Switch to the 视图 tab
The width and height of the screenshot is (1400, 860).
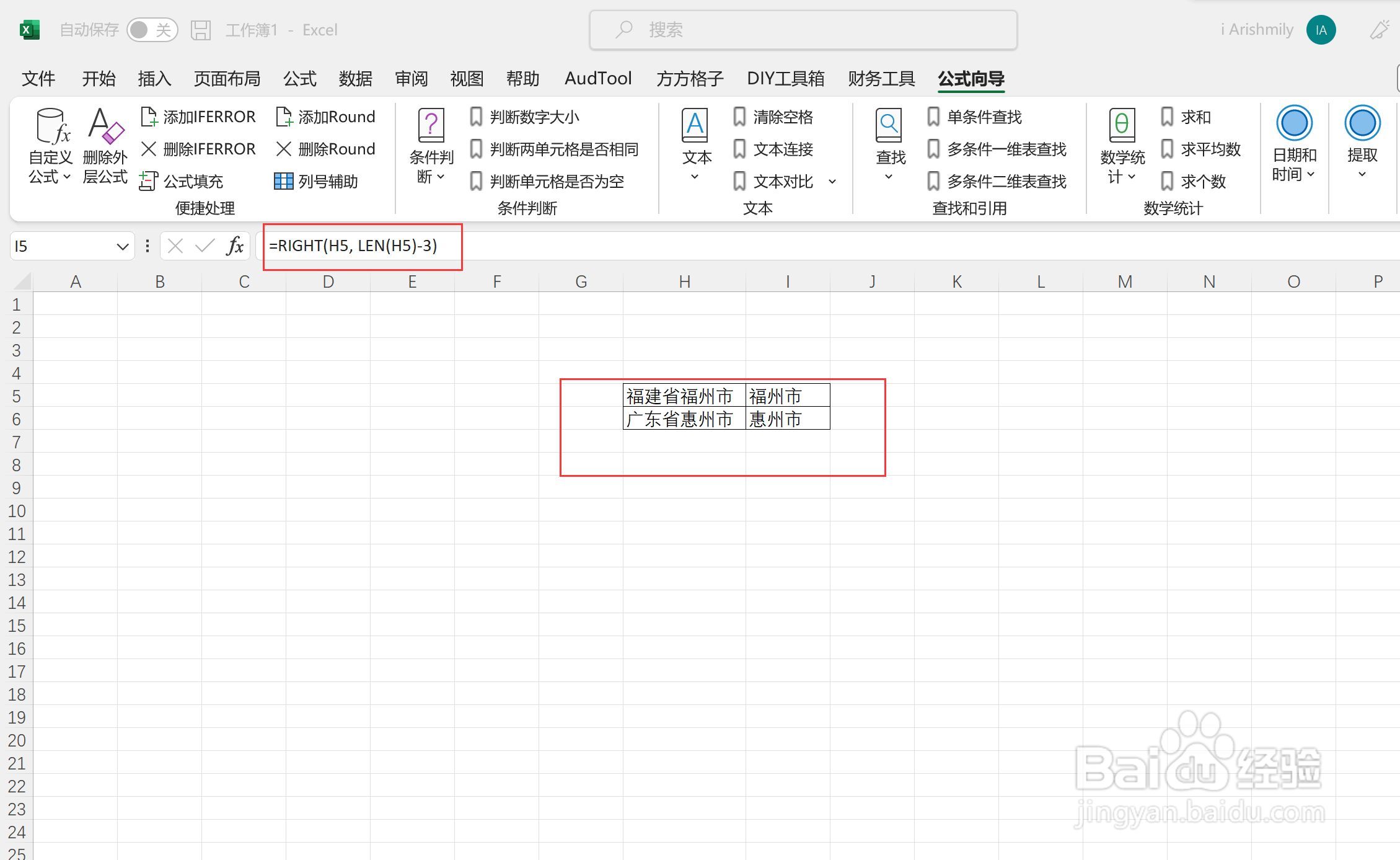[x=467, y=79]
